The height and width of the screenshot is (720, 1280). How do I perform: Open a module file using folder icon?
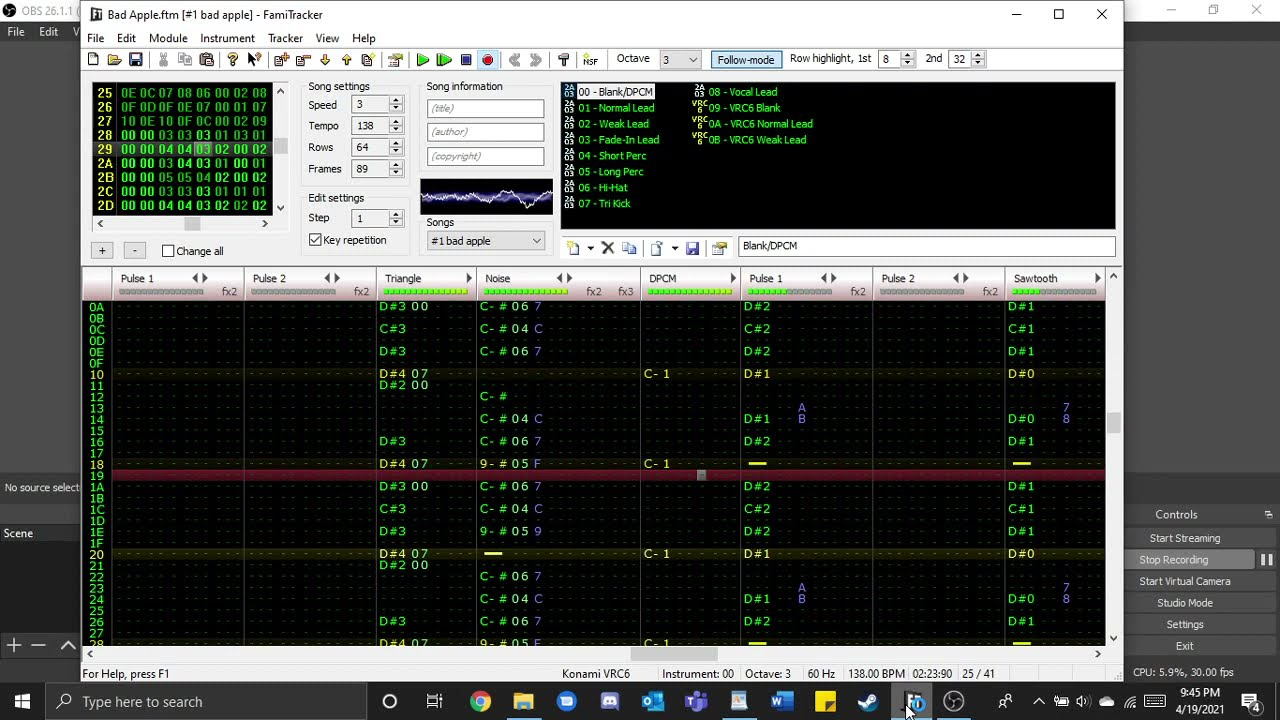click(114, 60)
